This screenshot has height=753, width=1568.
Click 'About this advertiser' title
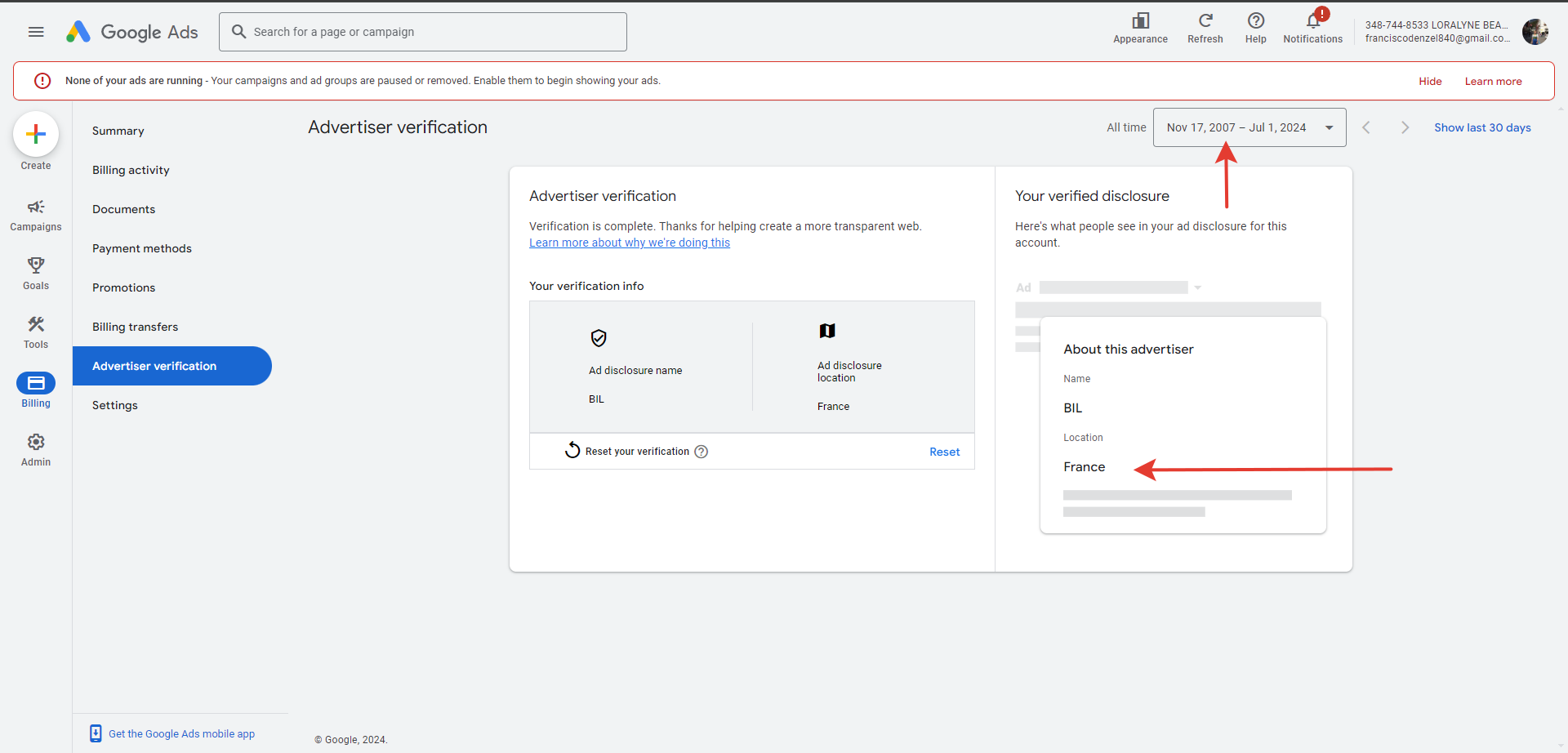[x=1128, y=349]
